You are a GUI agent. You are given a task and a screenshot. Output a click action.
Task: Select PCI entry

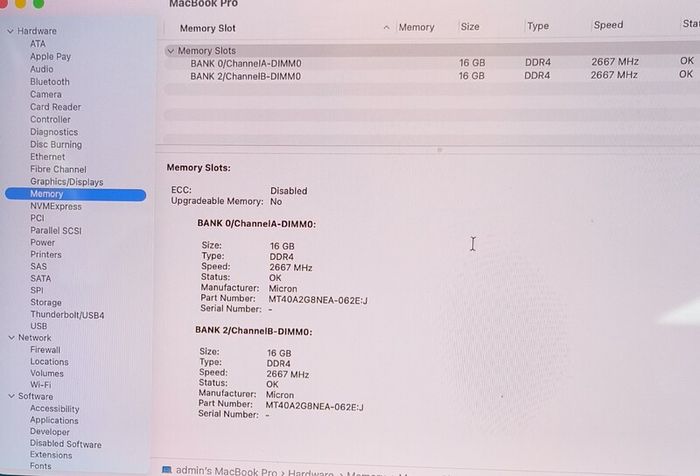[x=38, y=218]
